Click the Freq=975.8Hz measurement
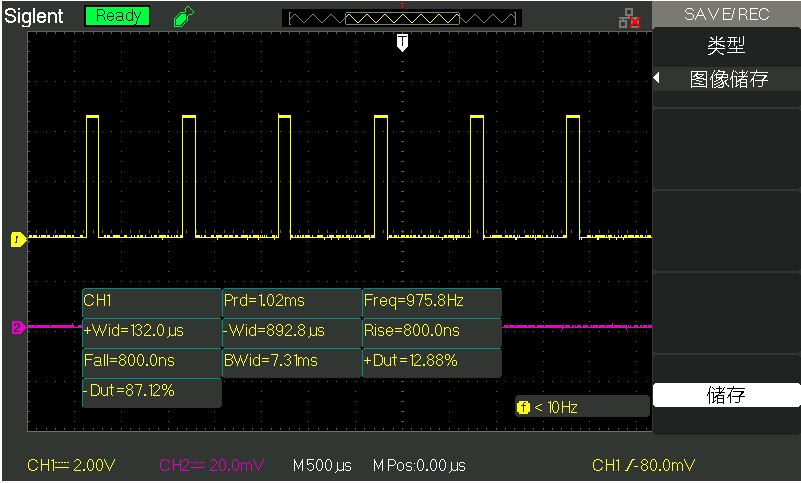Screen dimensions: 801x483 tap(432, 303)
